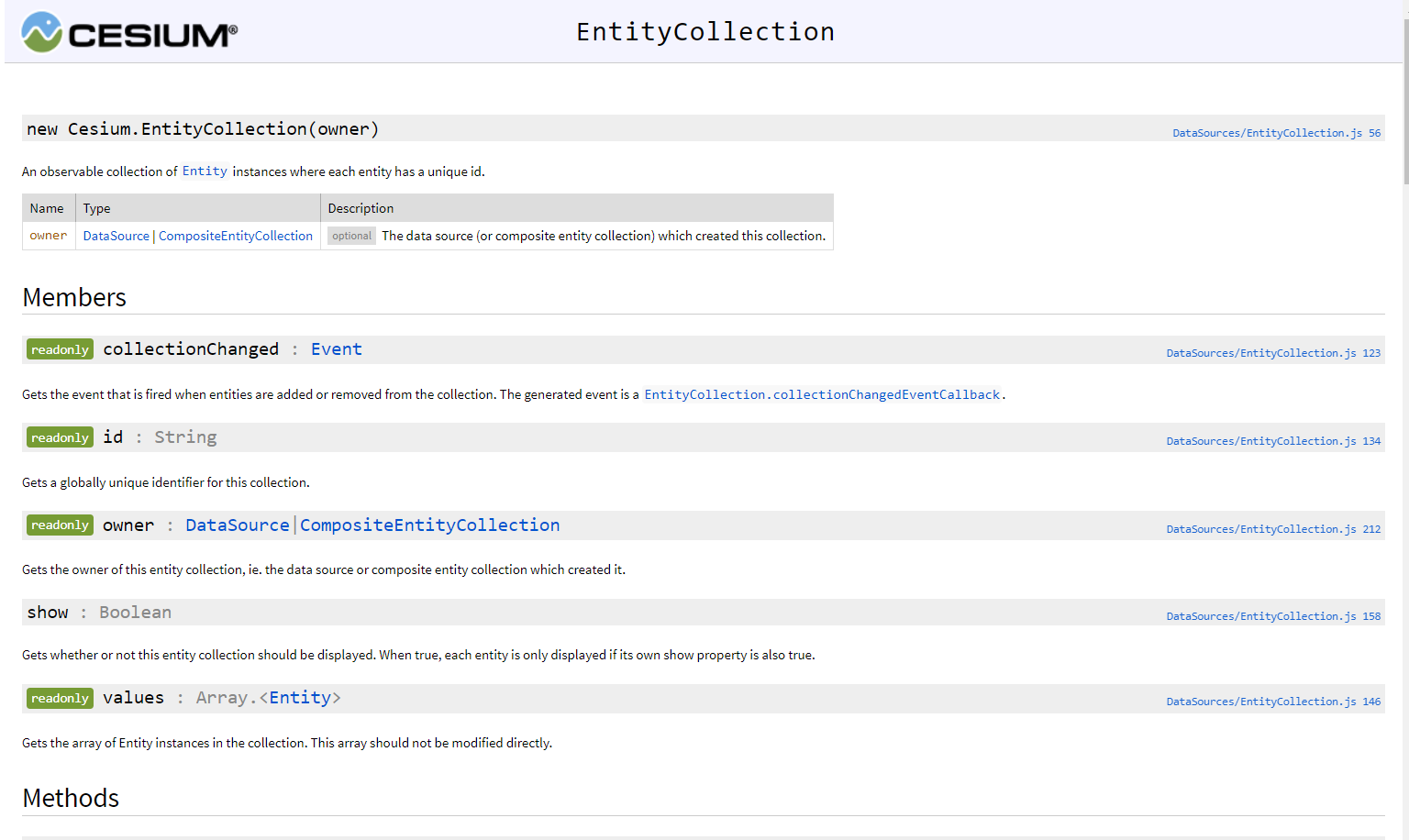Click the readonly badge beside collectionChanged

[61, 349]
